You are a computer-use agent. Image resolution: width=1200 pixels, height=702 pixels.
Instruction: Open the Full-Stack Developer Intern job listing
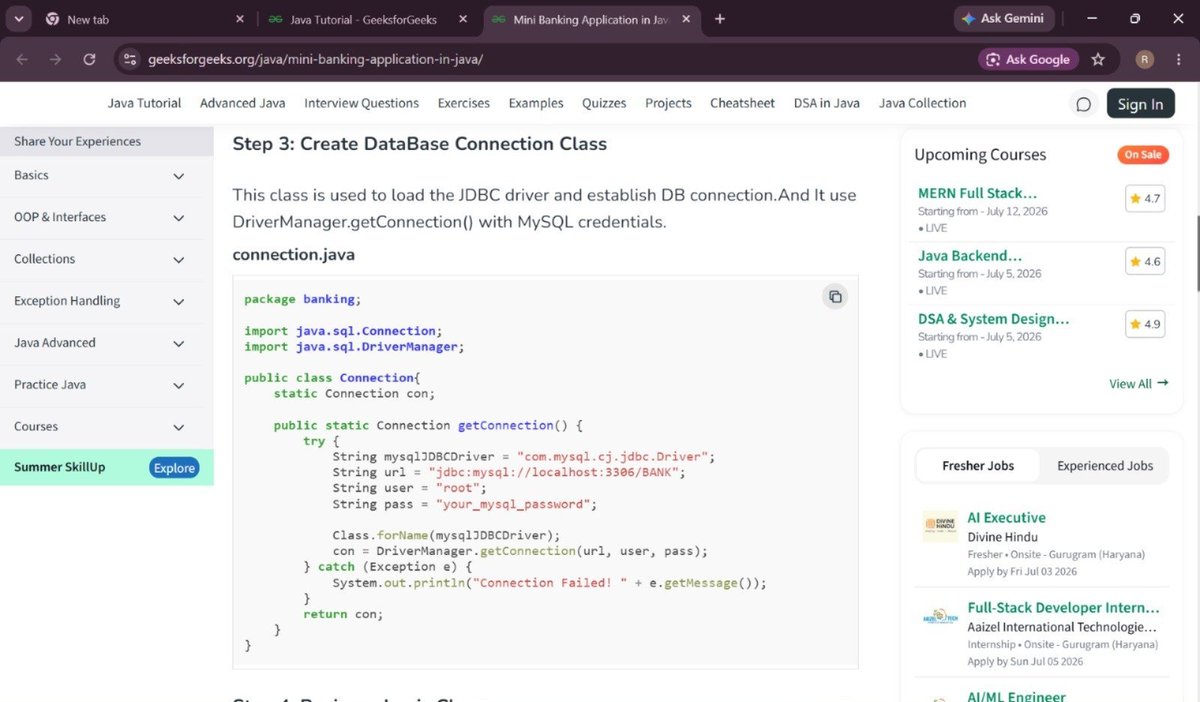(x=1064, y=608)
